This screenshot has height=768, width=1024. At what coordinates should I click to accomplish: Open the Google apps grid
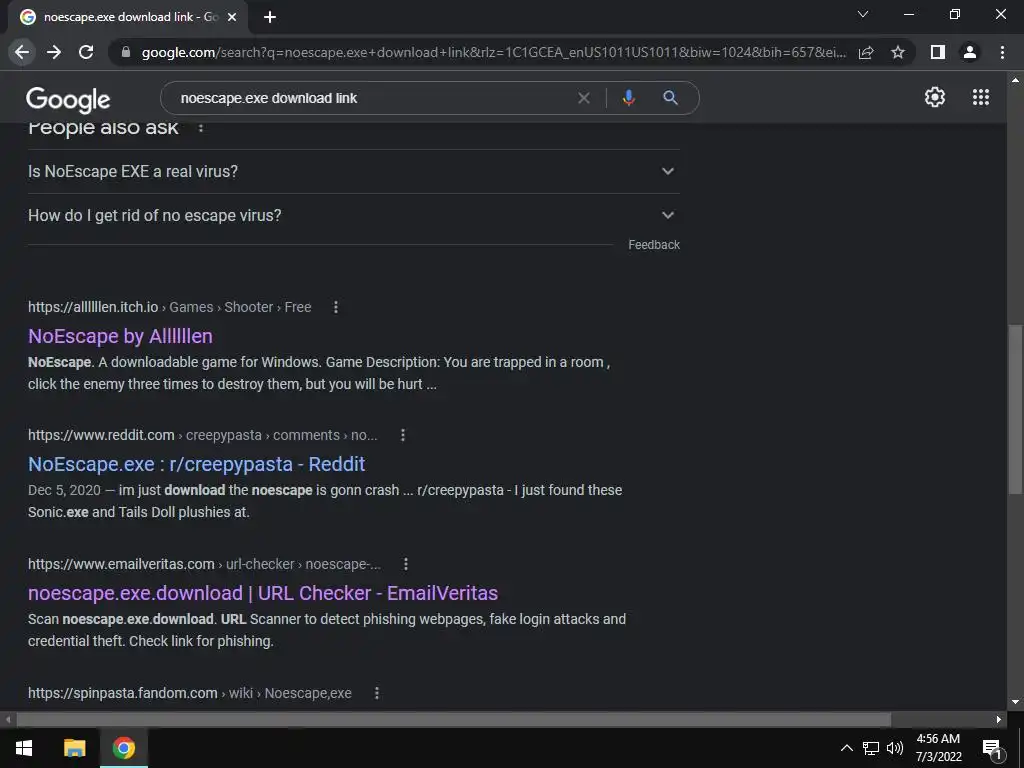click(x=980, y=97)
